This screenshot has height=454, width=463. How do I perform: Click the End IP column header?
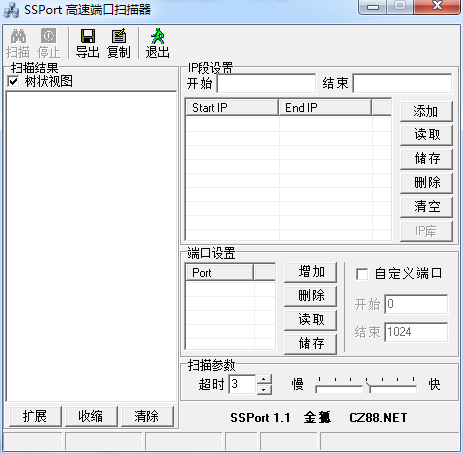(x=325, y=108)
